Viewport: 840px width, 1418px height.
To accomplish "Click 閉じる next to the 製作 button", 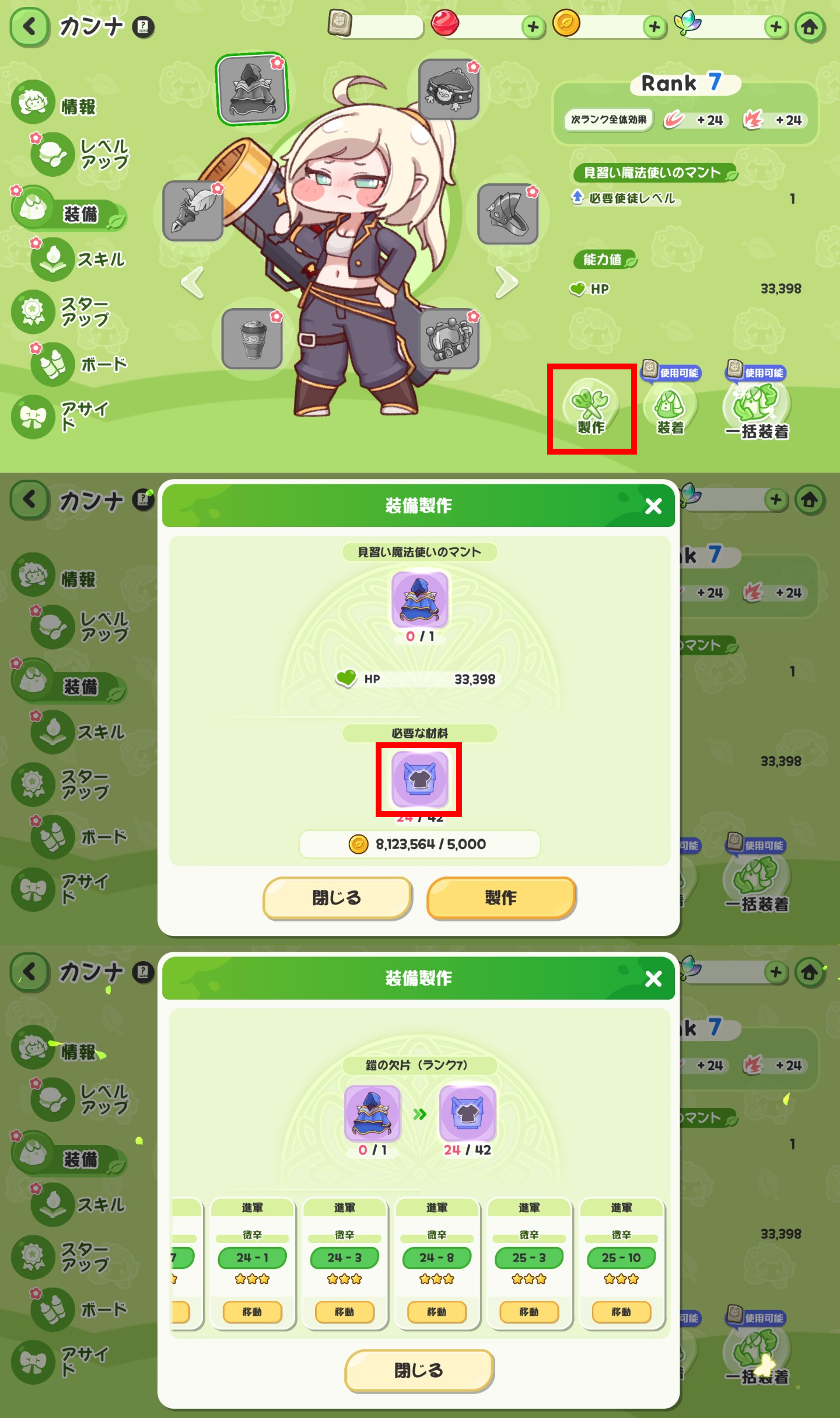I will [337, 897].
